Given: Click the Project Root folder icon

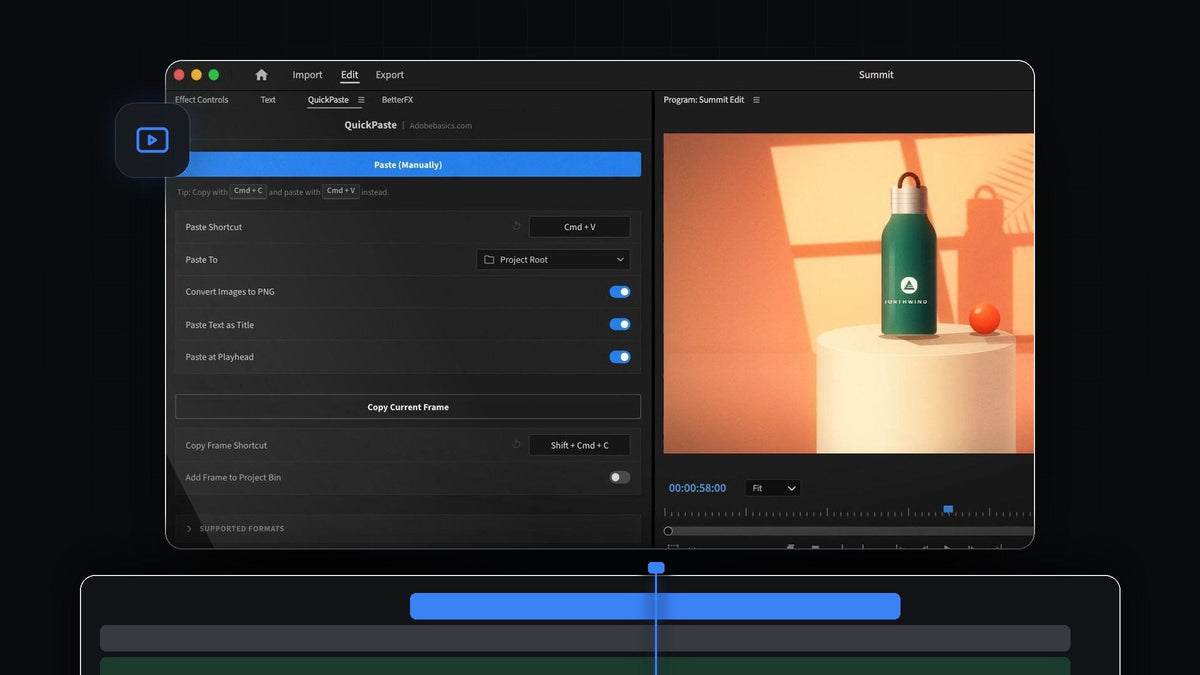Looking at the screenshot, I should [x=489, y=260].
